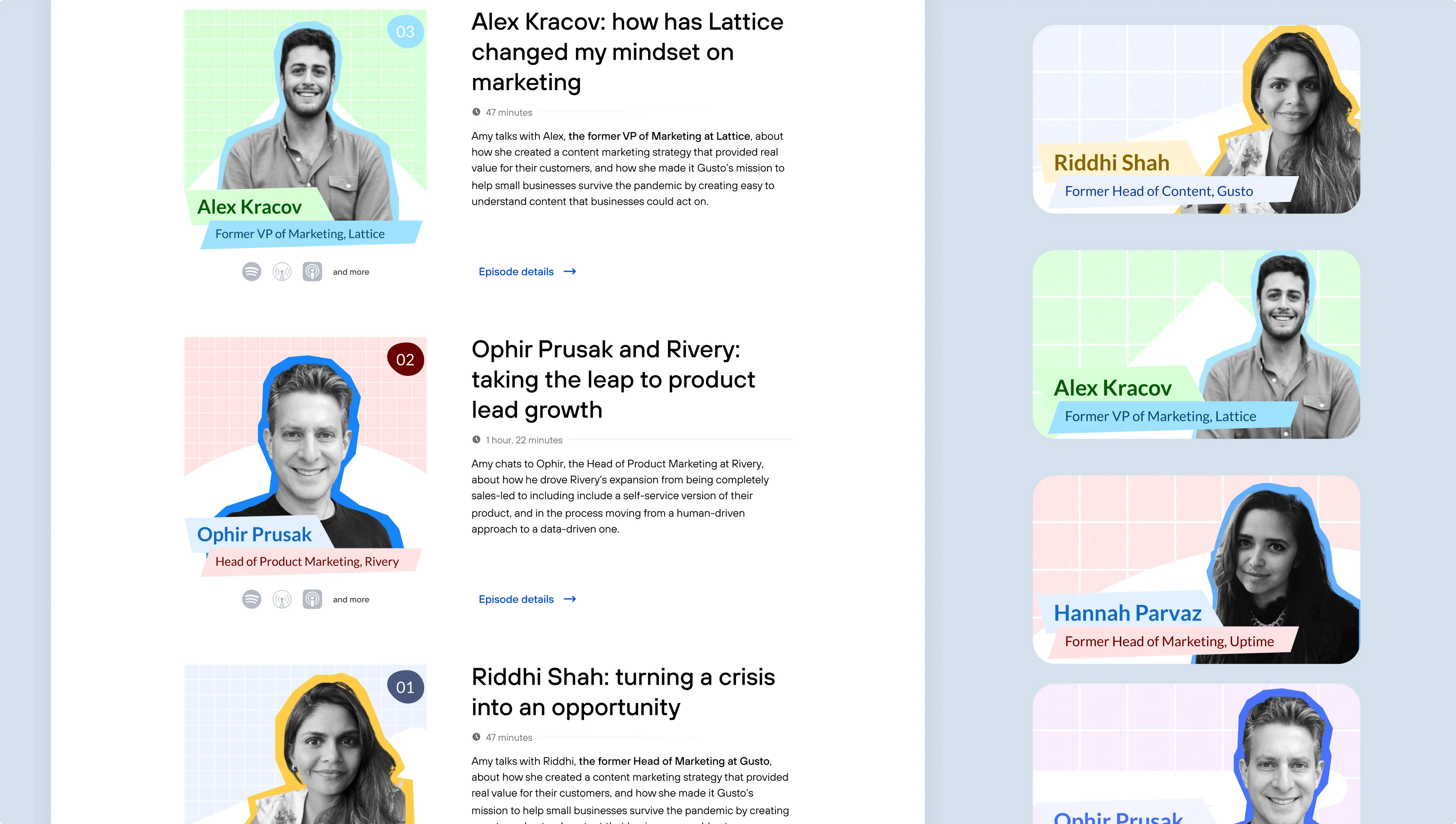The width and height of the screenshot is (1456, 824).
Task: Open Apple Podcasts icon for Alex Kracov episode
Action: coord(312,272)
